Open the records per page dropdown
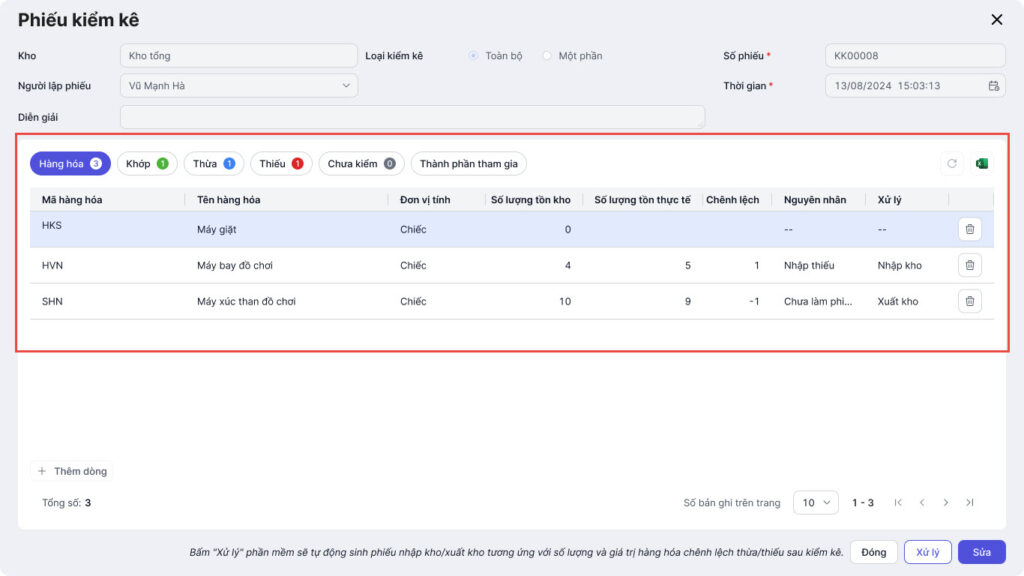The height and width of the screenshot is (576, 1024). coord(815,503)
